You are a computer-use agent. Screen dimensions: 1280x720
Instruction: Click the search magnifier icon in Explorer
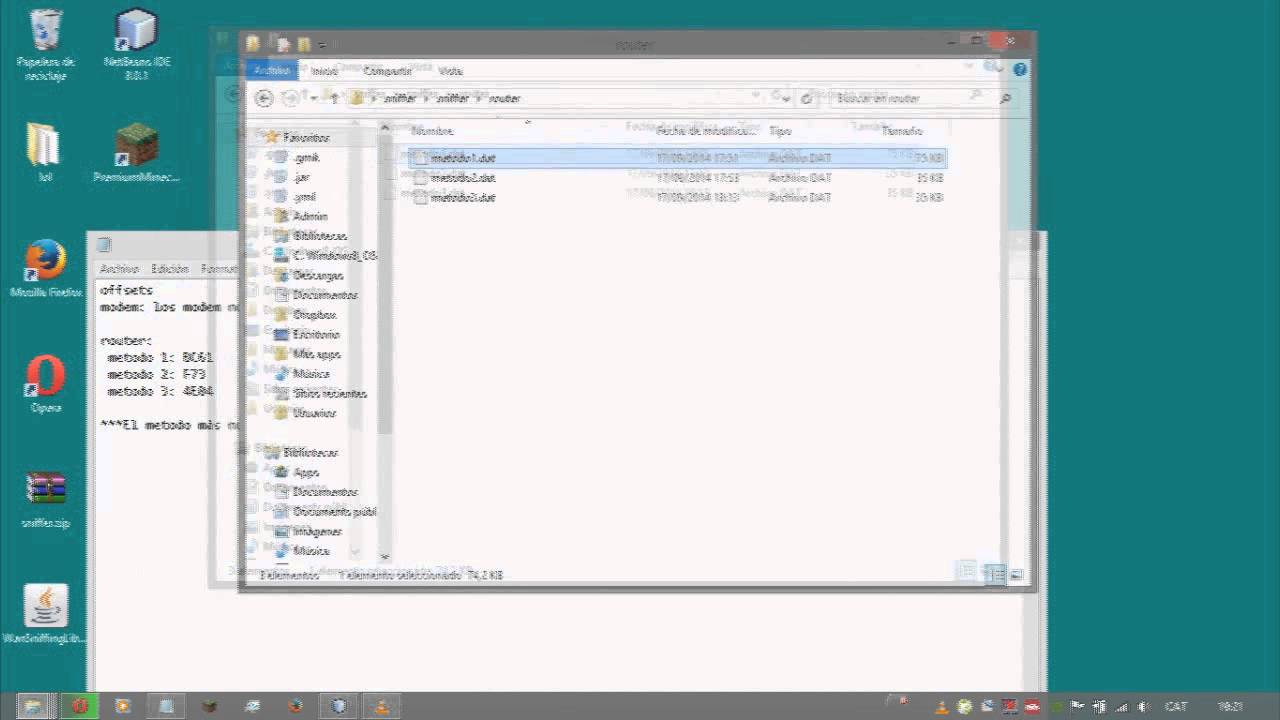(1005, 98)
